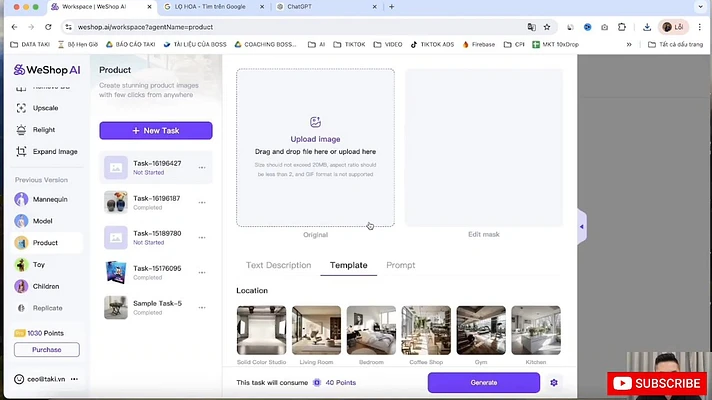Select the Toy agent icon
The image size is (712, 400).
point(21,265)
